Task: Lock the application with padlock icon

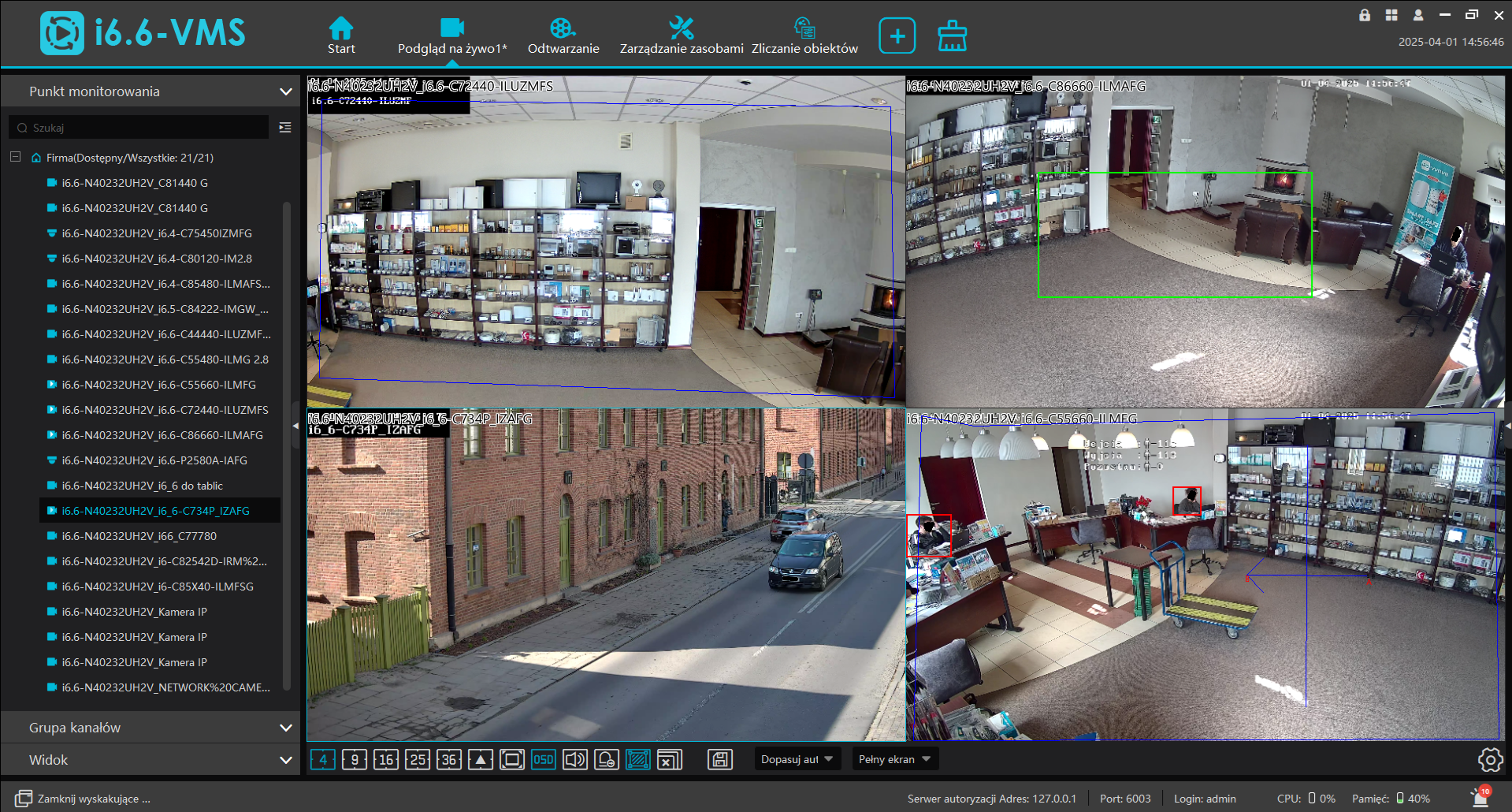Action: 1365,15
